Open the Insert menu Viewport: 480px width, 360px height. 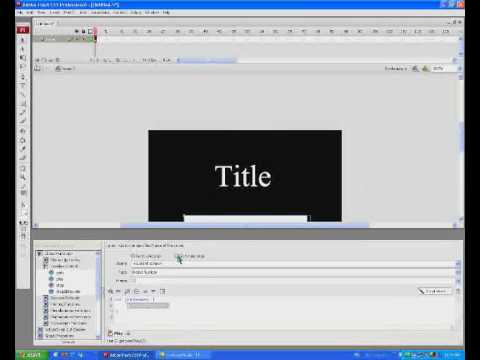54,12
